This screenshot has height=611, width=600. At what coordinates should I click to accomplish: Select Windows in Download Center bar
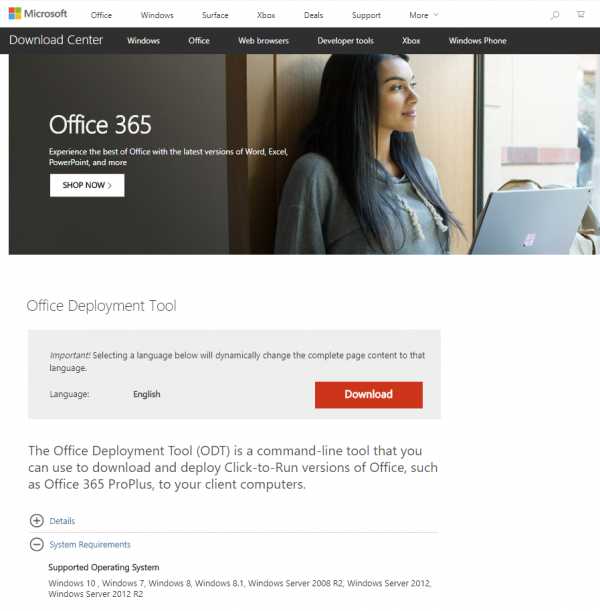pyautogui.click(x=143, y=41)
